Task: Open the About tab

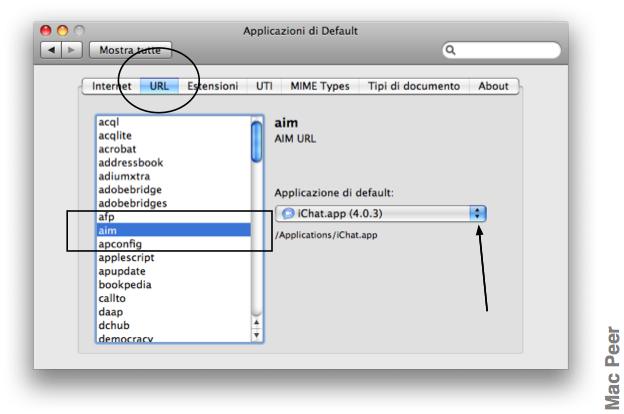Action: 493,86
